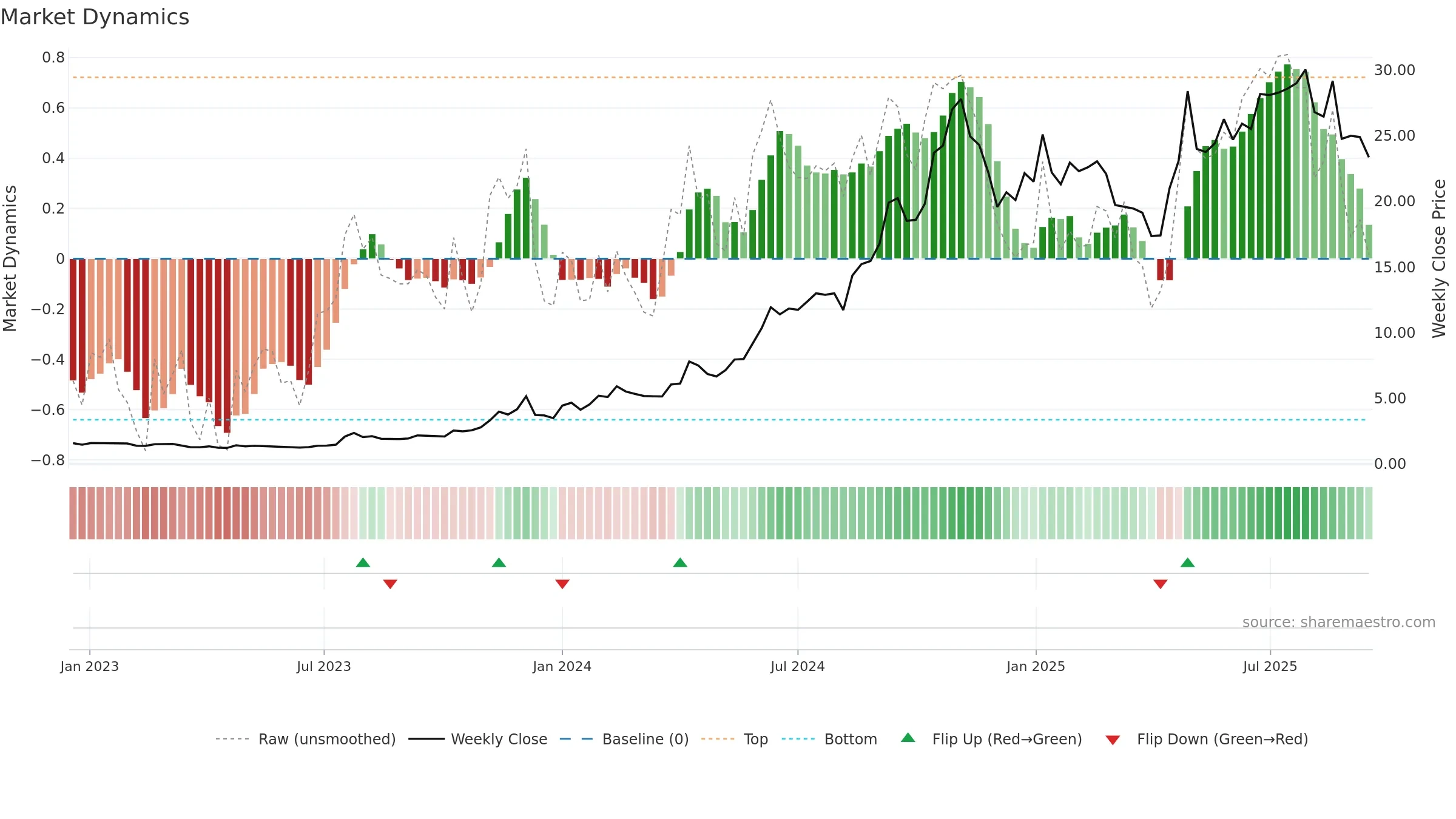Click the Jan 2025 x-axis label

click(x=1036, y=666)
